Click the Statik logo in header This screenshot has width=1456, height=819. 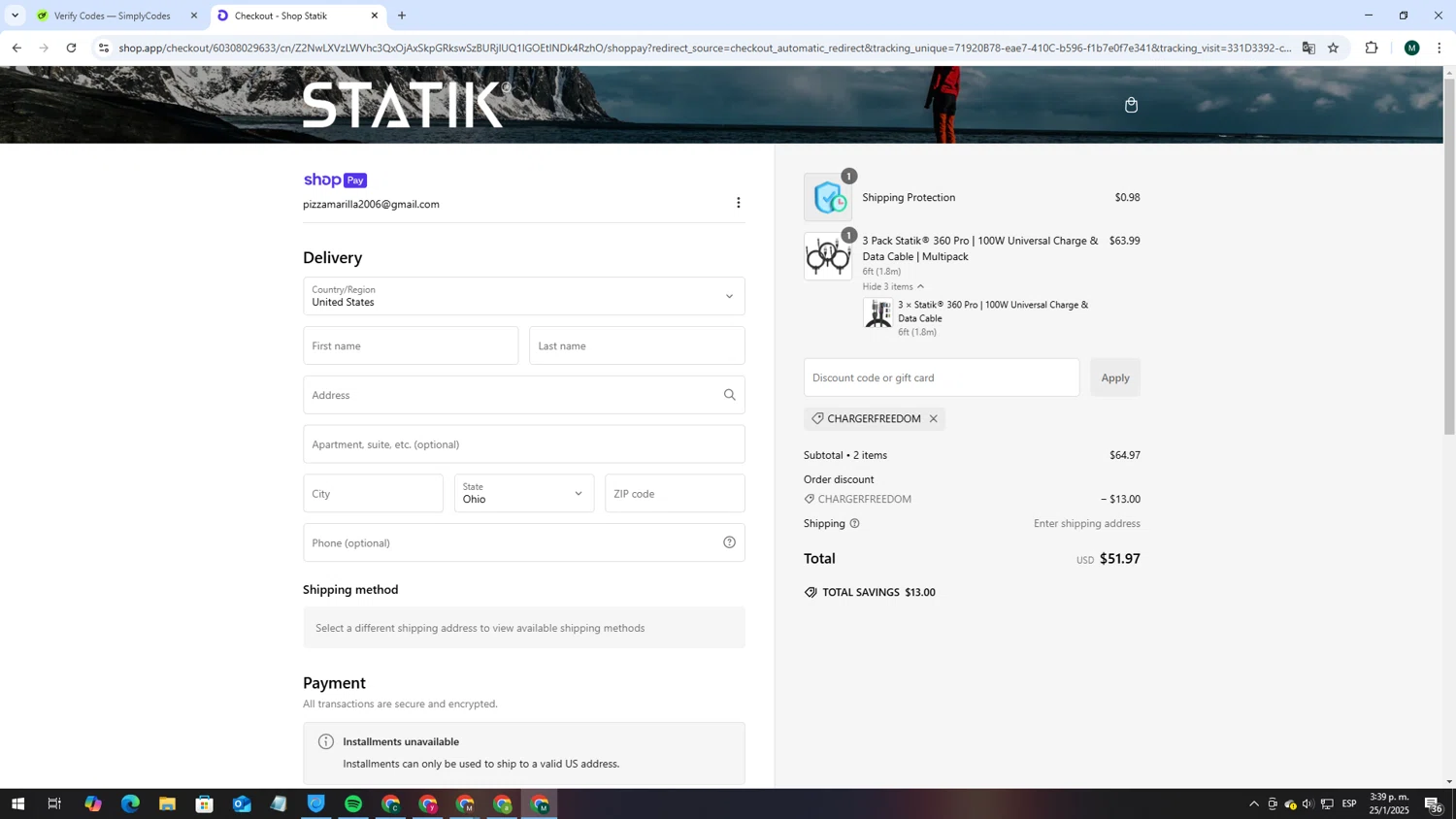407,105
